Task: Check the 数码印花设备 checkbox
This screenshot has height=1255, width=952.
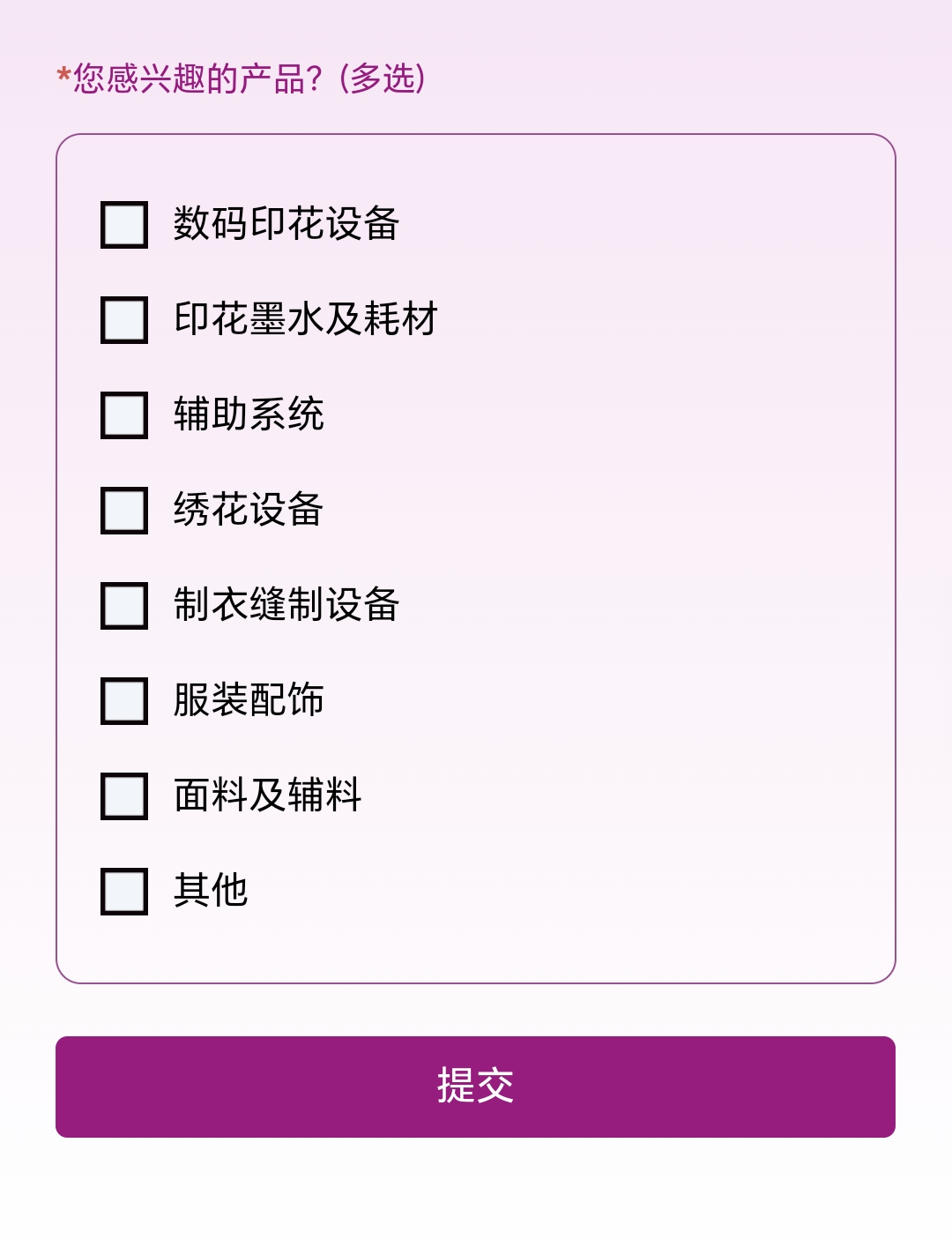Action: [124, 225]
